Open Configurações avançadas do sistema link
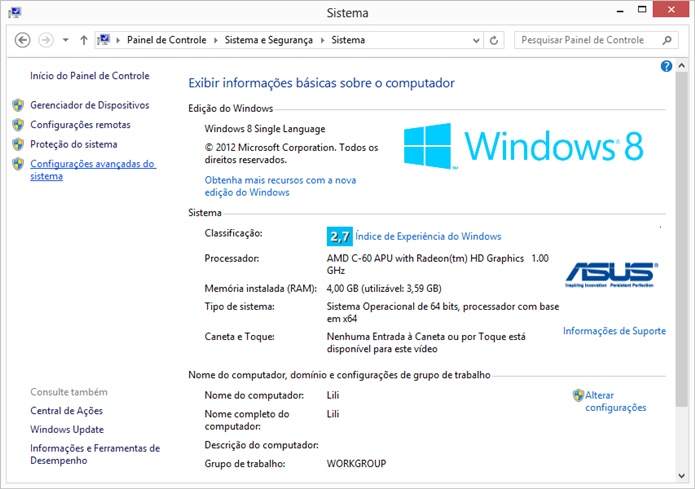This screenshot has width=695, height=489. pos(93,170)
